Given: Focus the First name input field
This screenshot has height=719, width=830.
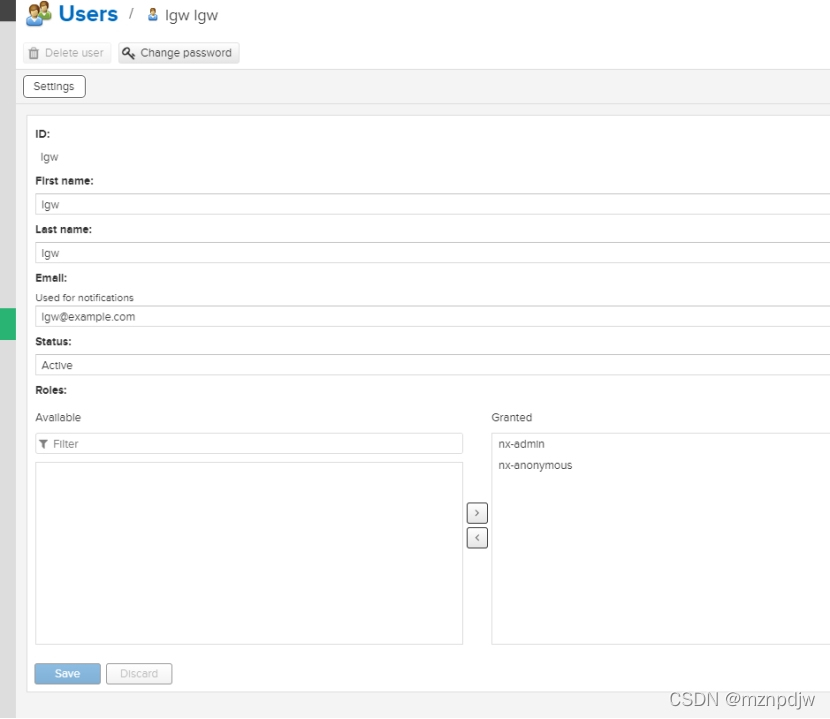Looking at the screenshot, I should (x=432, y=204).
